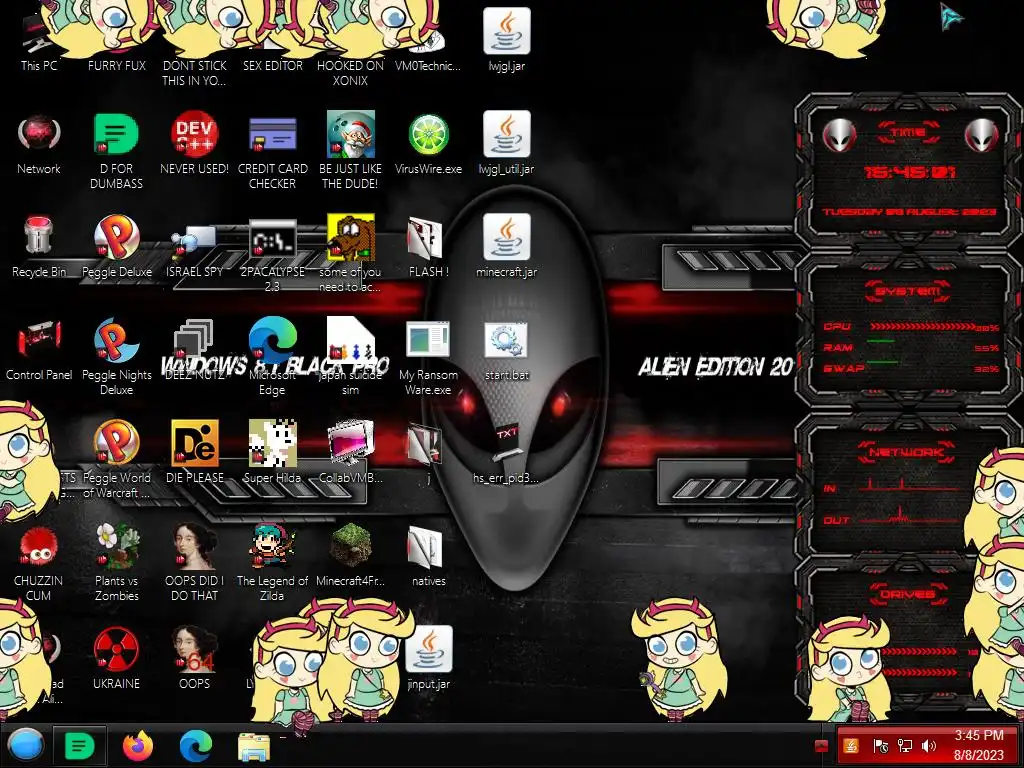1024x768 pixels.
Task: Launch the Peggle Deluxe shortcut
Action: [x=116, y=236]
